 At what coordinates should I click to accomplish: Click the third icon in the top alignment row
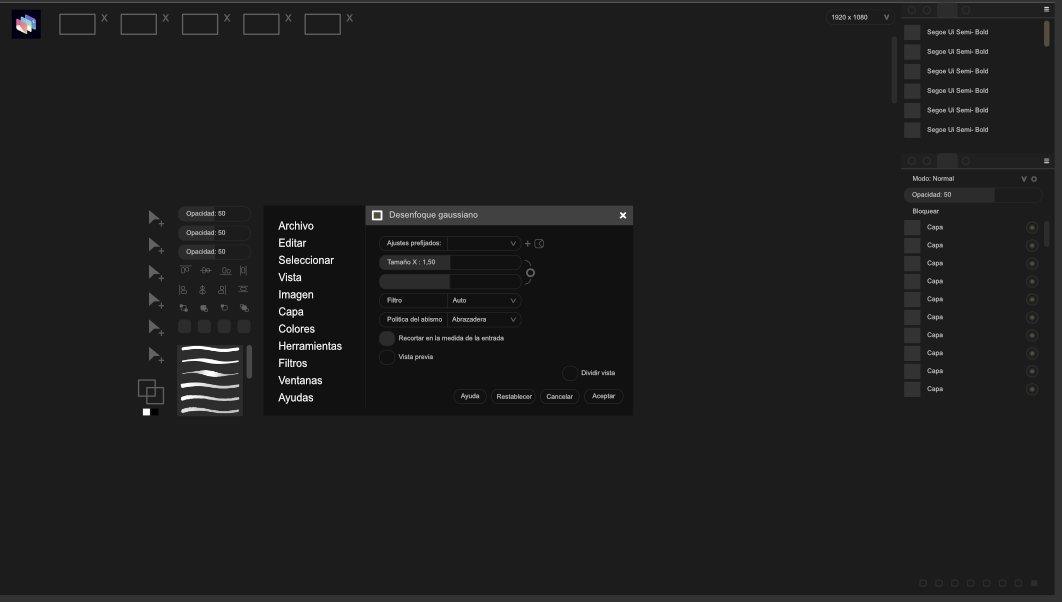tap(226, 270)
